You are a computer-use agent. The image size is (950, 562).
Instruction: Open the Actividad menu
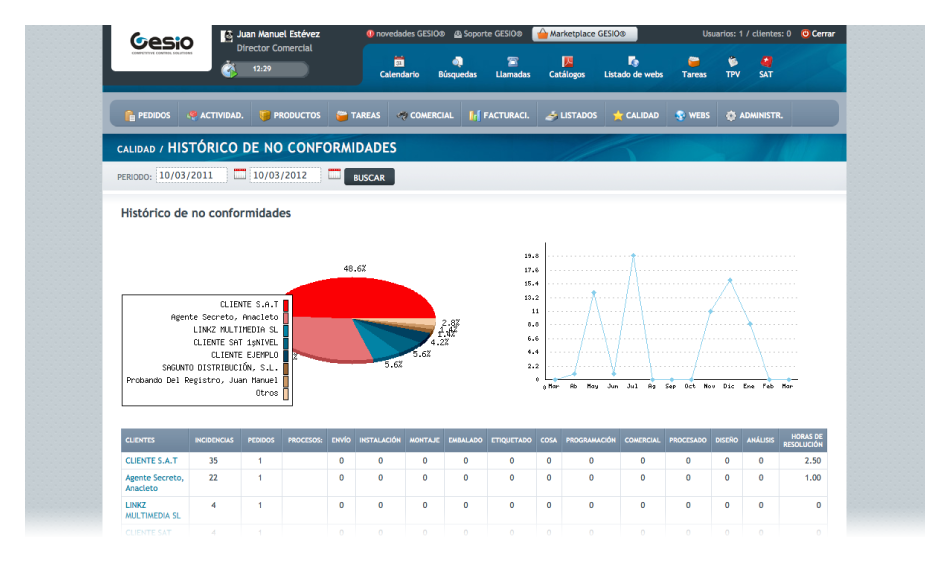215,115
